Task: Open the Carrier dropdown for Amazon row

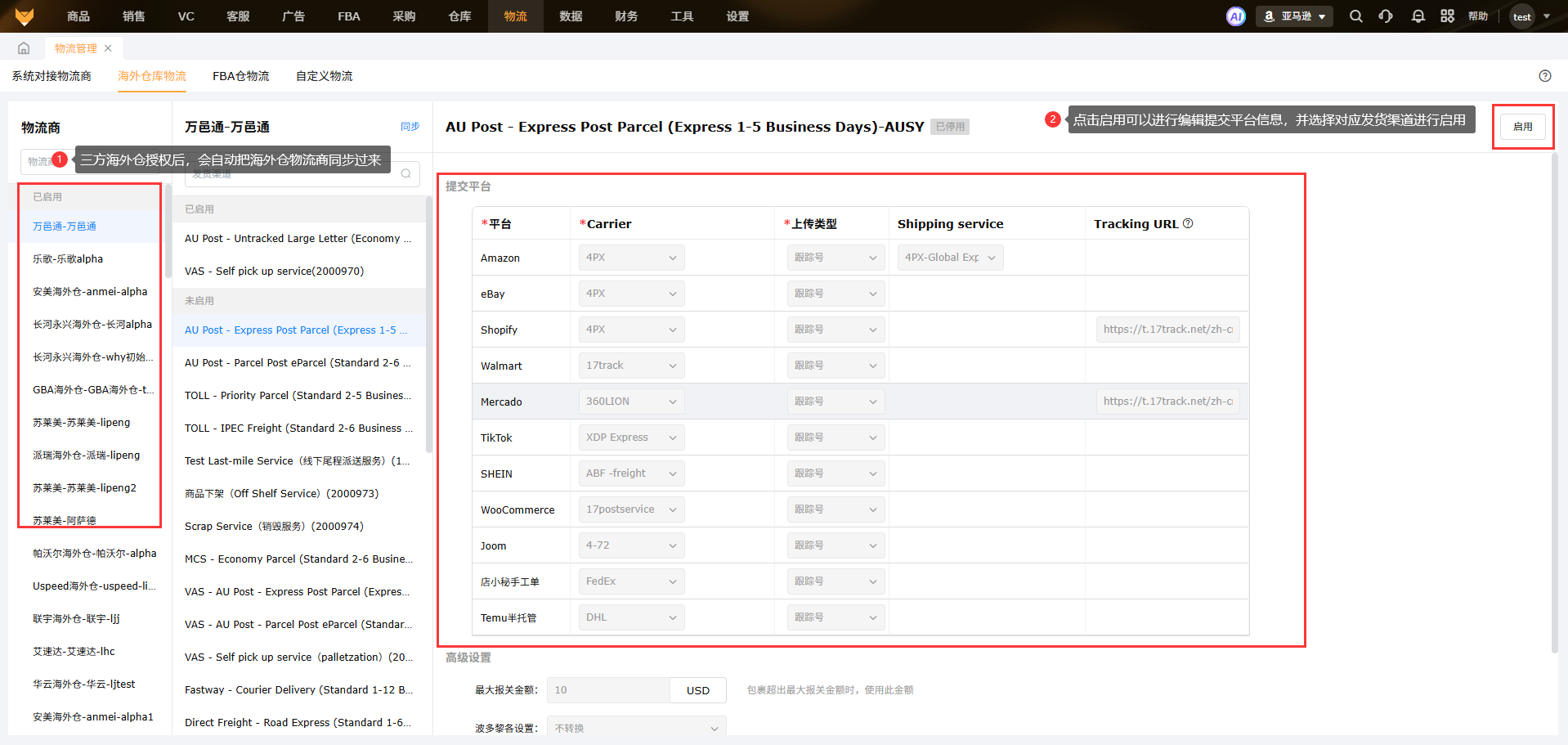Action: [x=630, y=258]
